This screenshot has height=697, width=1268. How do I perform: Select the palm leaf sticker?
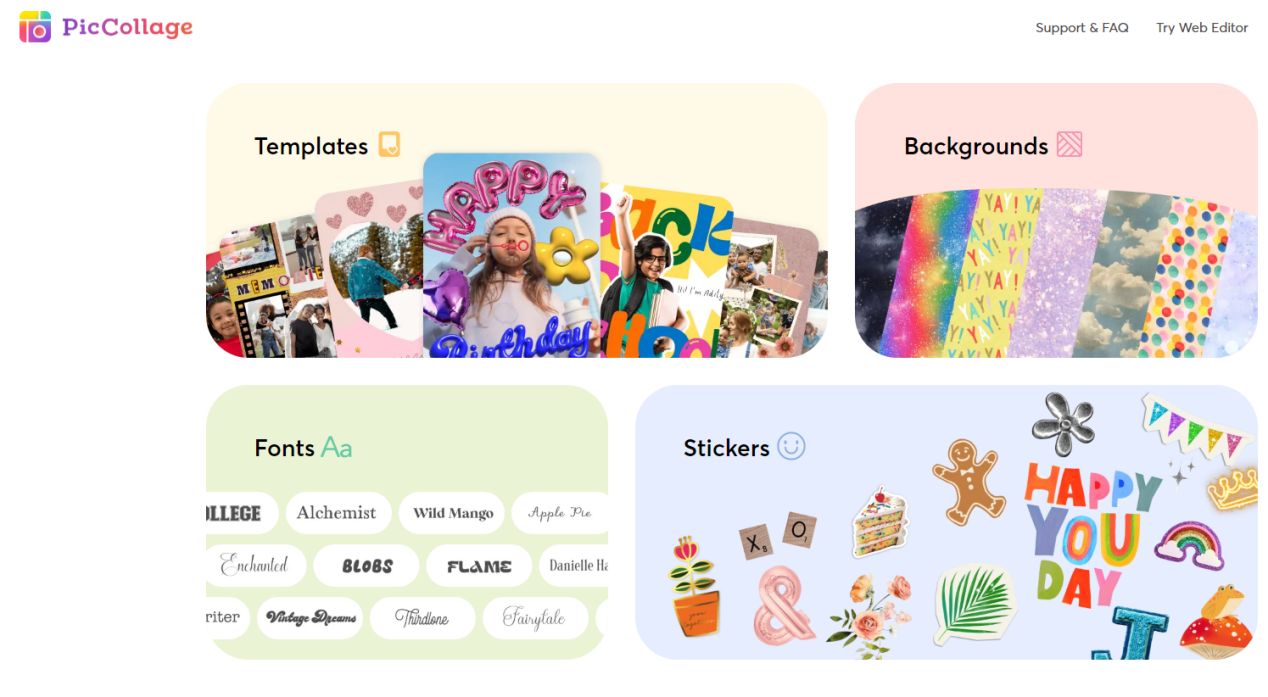(974, 603)
